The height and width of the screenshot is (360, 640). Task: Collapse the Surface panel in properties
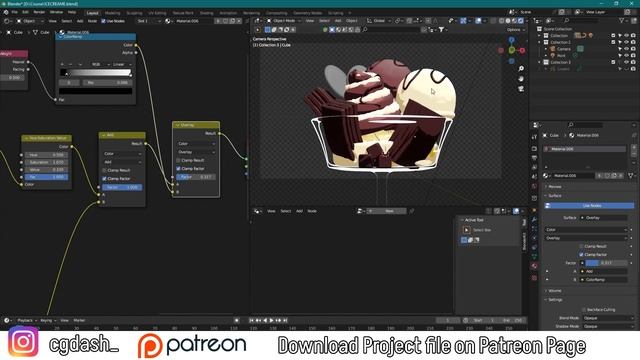tap(554, 196)
